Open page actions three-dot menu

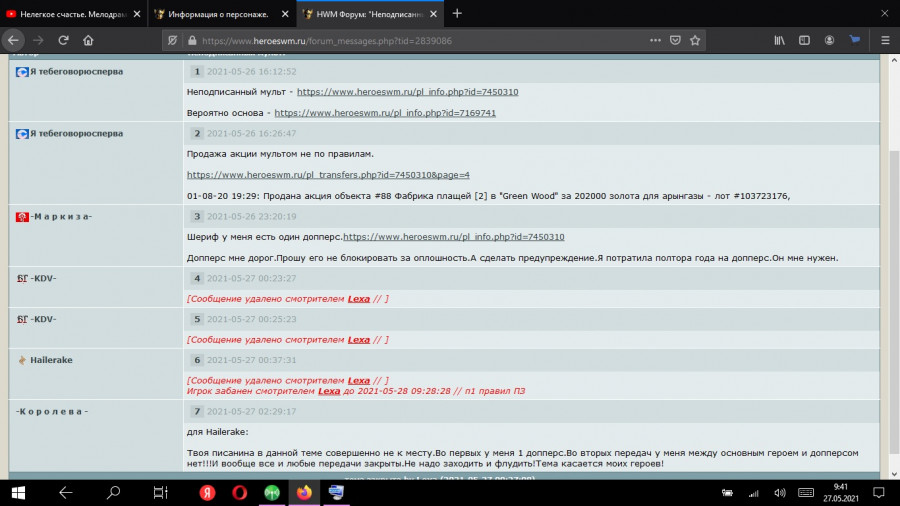pos(654,41)
